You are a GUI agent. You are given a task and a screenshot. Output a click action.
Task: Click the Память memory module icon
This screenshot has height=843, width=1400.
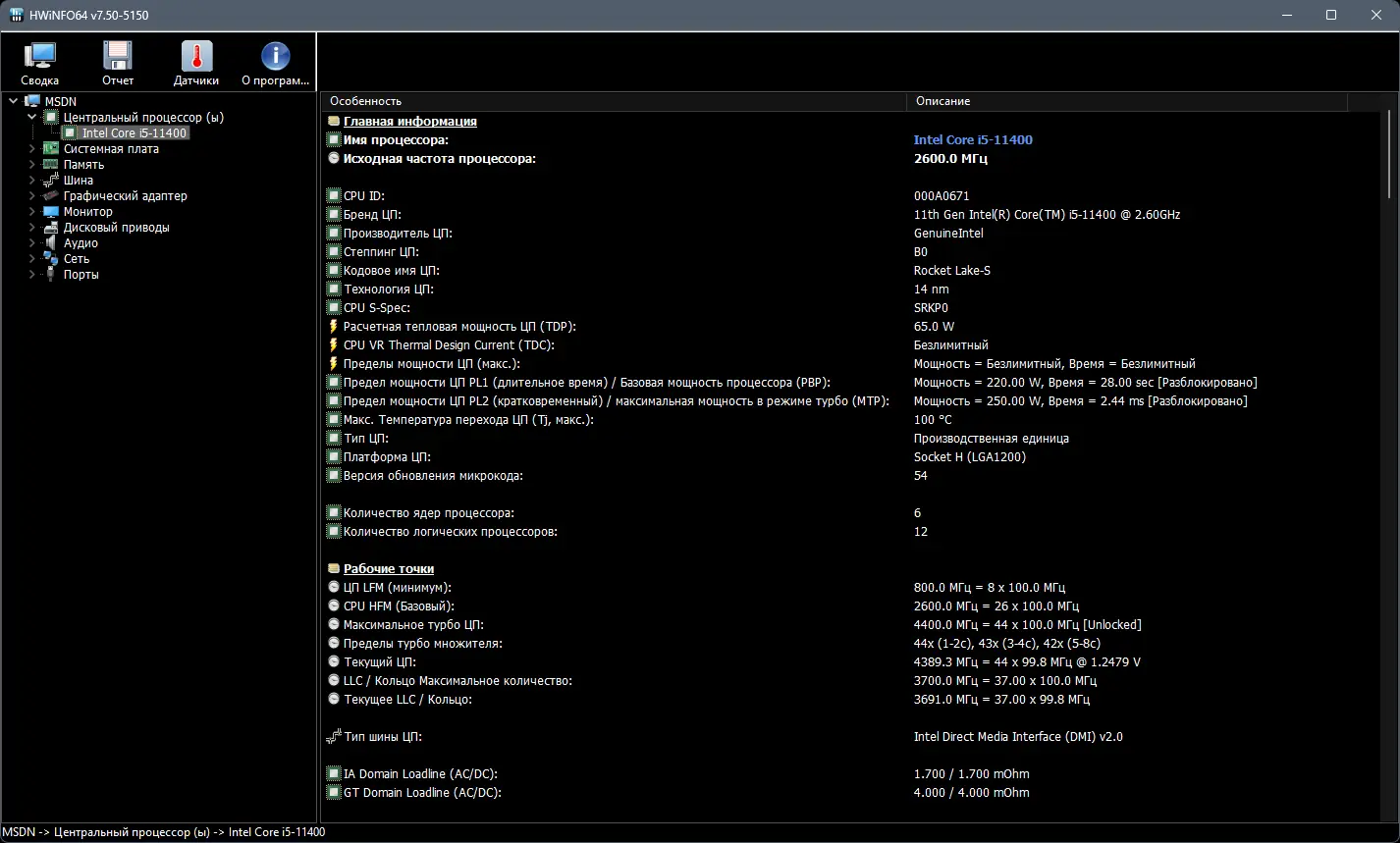pyautogui.click(x=51, y=165)
